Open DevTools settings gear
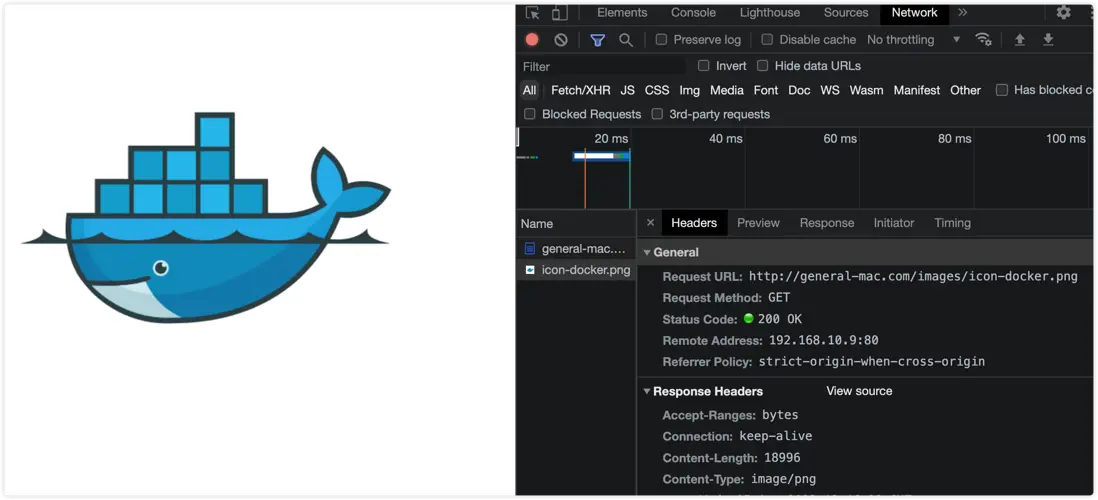Screen dimensions: 1098x500 [x=1064, y=13]
